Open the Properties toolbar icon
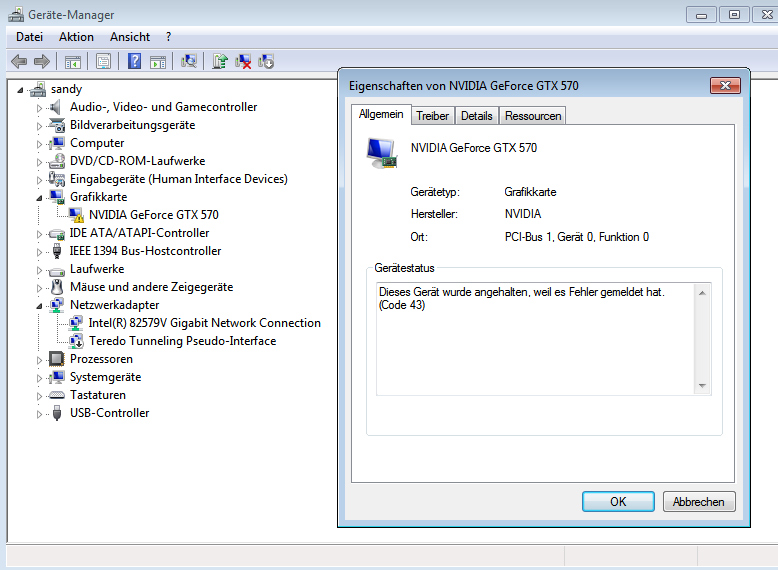Image resolution: width=778 pixels, height=570 pixels. pos(103,62)
